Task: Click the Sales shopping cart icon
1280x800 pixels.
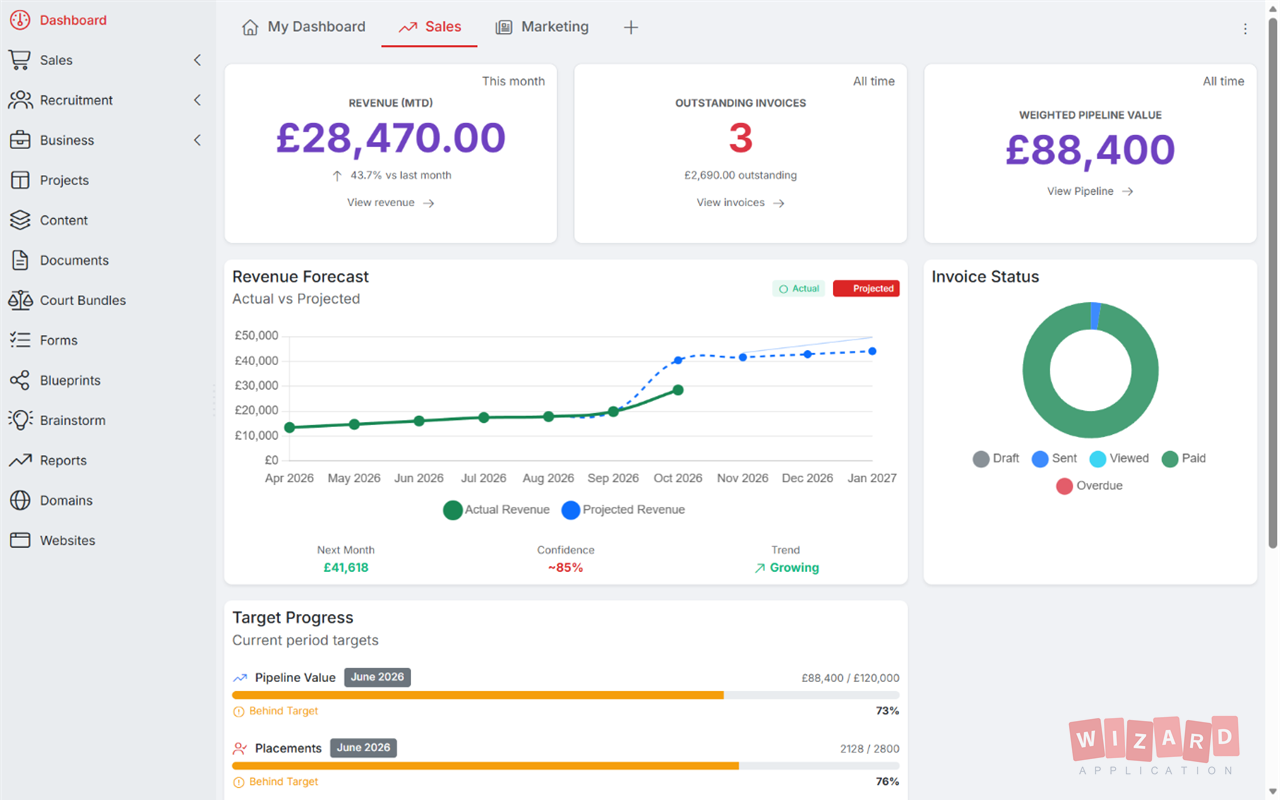Action: point(20,60)
